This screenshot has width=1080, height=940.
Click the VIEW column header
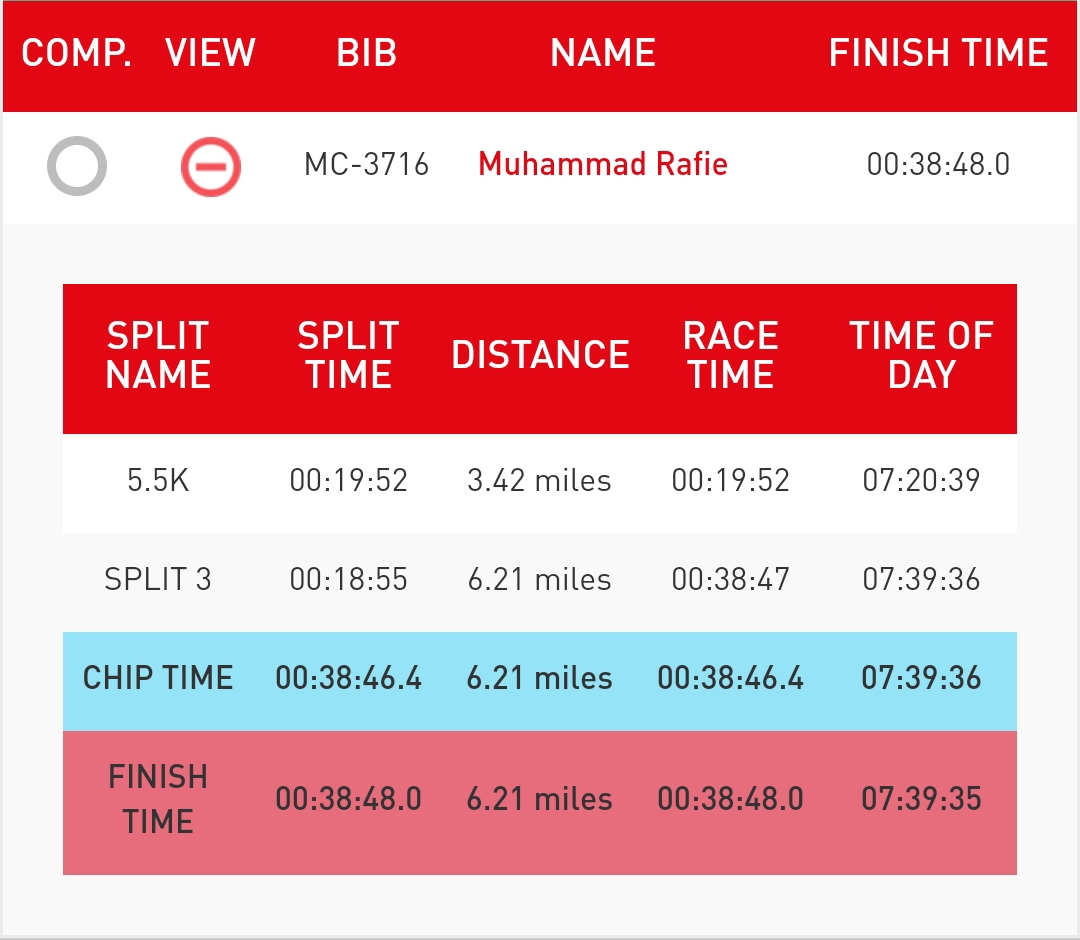[x=210, y=53]
